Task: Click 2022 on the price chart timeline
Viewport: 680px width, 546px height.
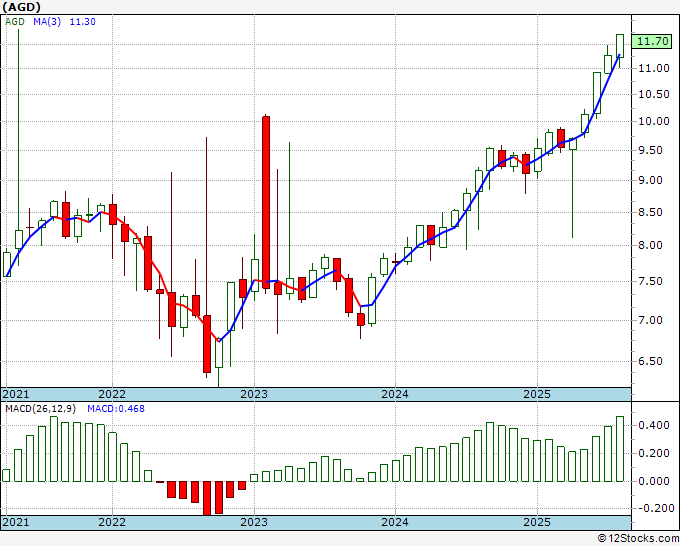Action: point(112,394)
